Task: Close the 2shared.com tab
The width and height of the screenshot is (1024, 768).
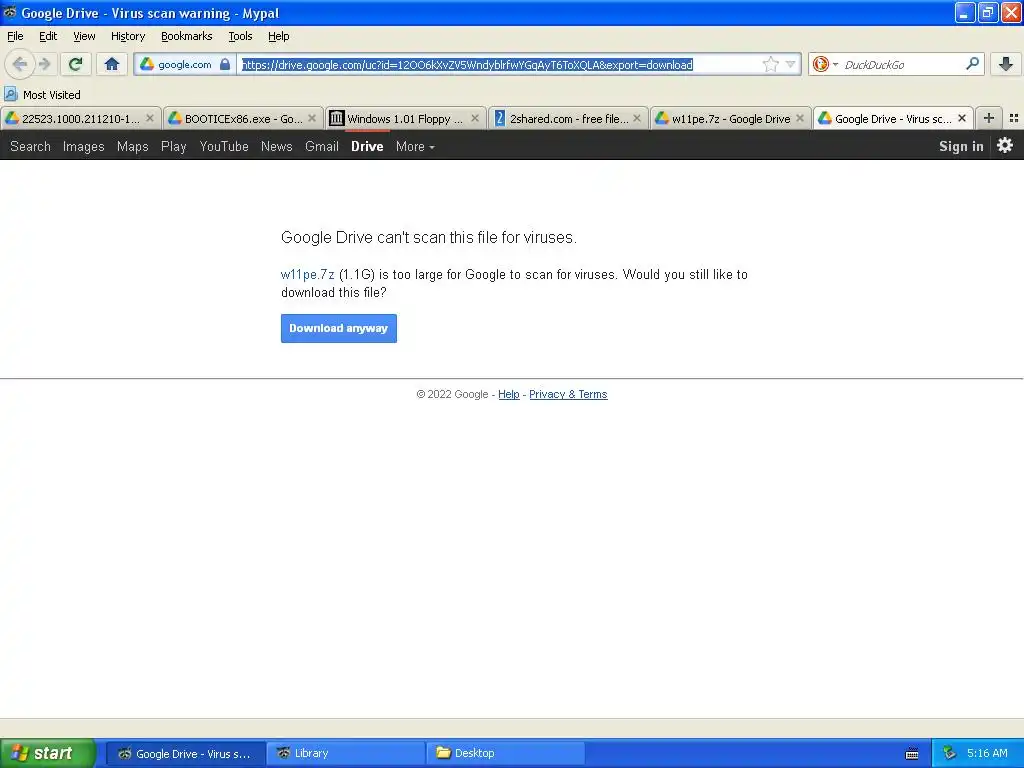Action: pyautogui.click(x=637, y=118)
